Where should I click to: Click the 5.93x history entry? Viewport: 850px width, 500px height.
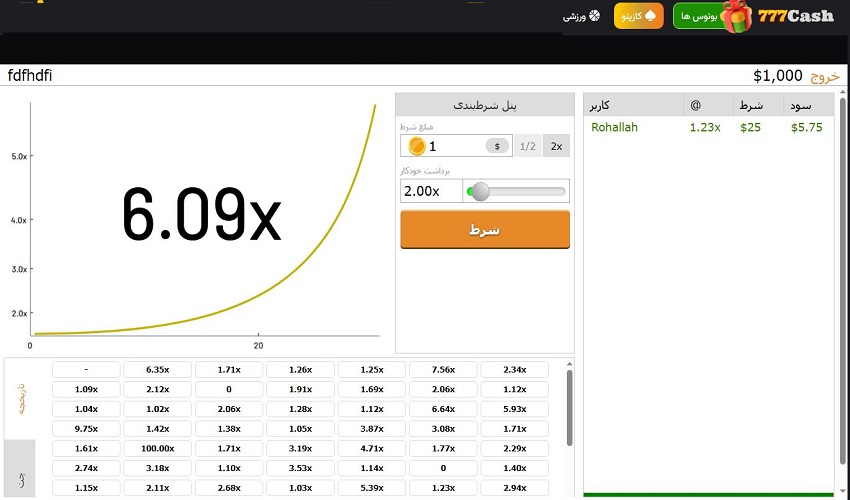(x=514, y=409)
